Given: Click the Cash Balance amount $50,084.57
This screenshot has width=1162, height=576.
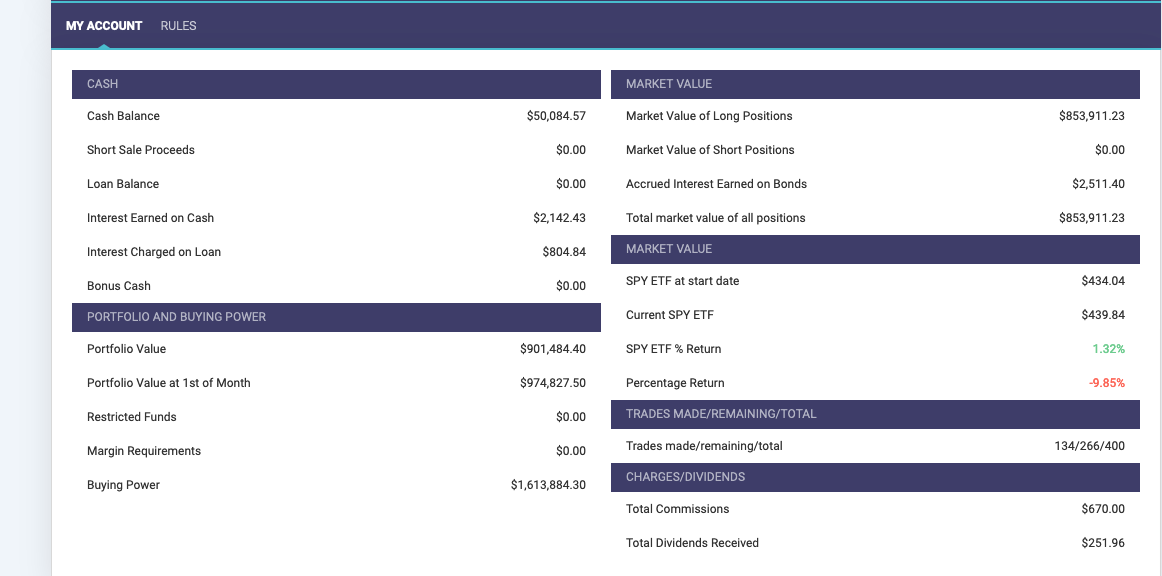Looking at the screenshot, I should (x=556, y=116).
